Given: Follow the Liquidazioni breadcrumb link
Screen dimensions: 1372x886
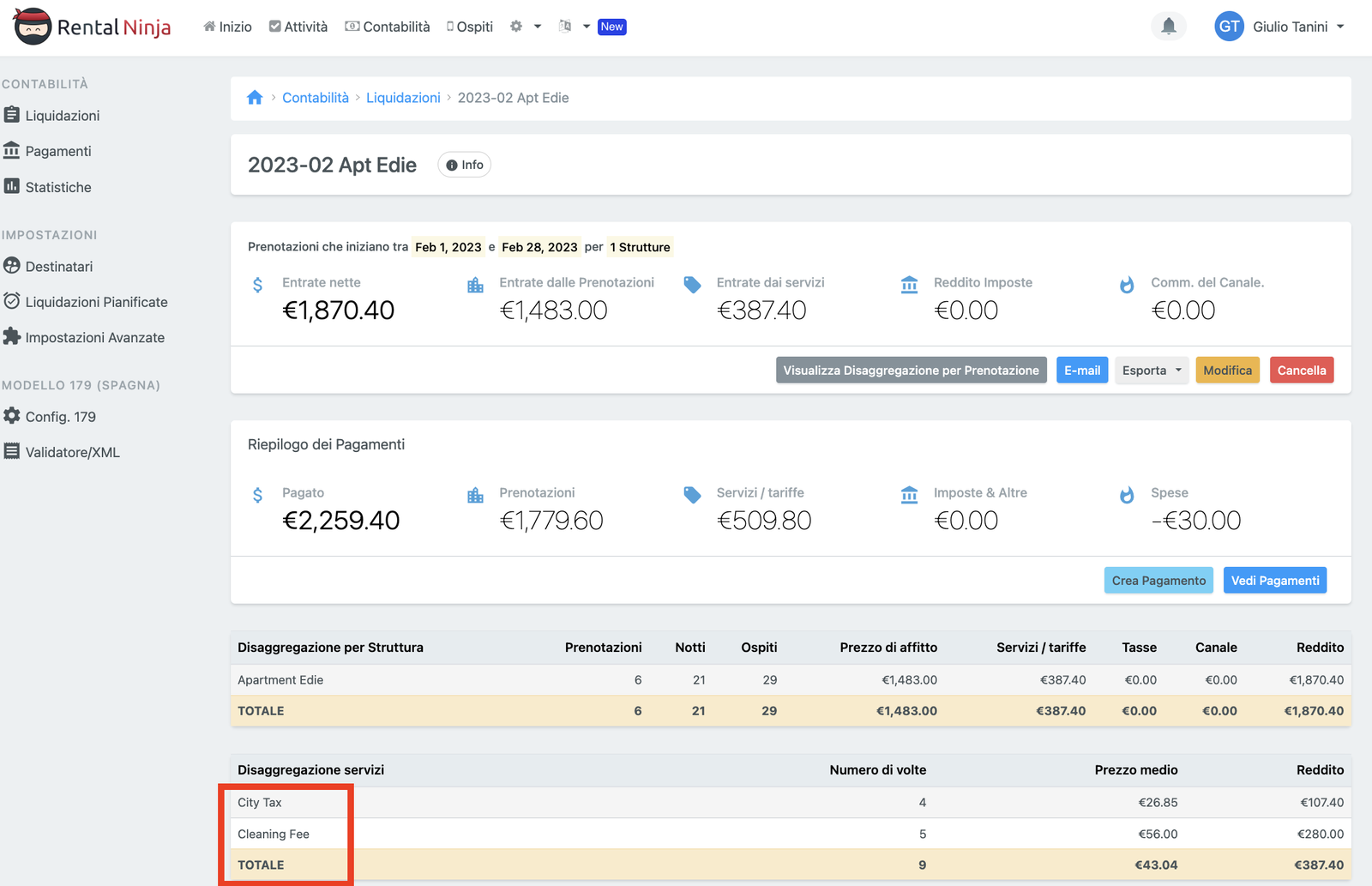Looking at the screenshot, I should pyautogui.click(x=403, y=98).
